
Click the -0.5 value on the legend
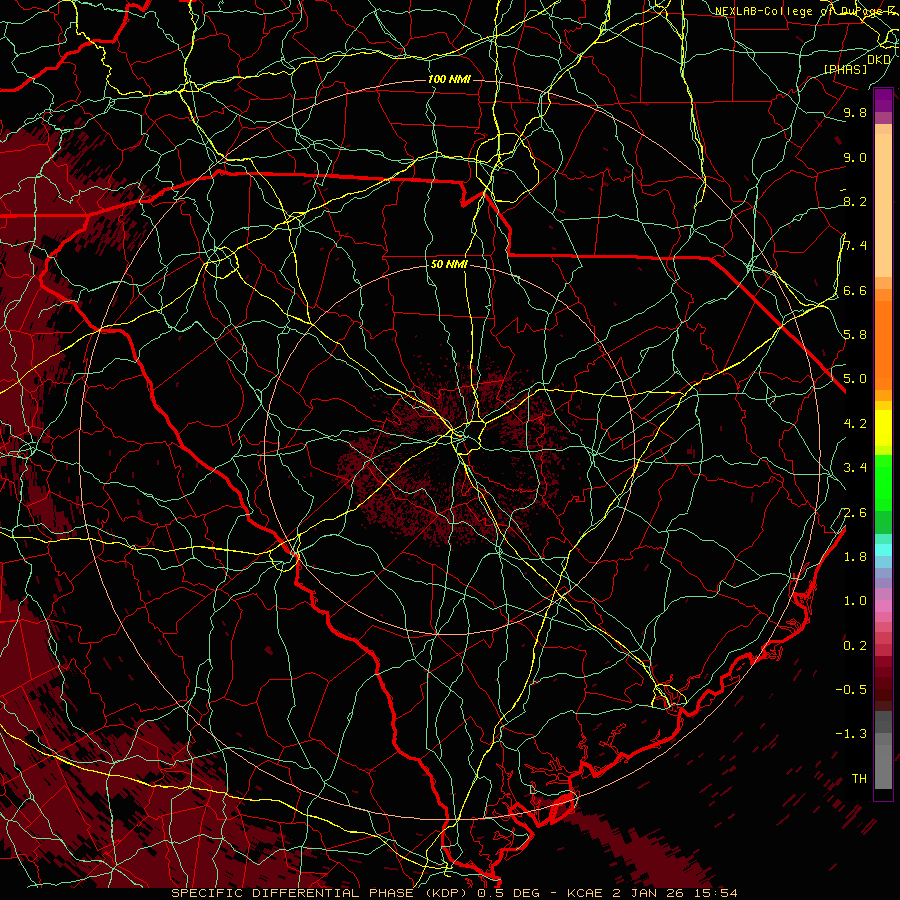pyautogui.click(x=851, y=690)
